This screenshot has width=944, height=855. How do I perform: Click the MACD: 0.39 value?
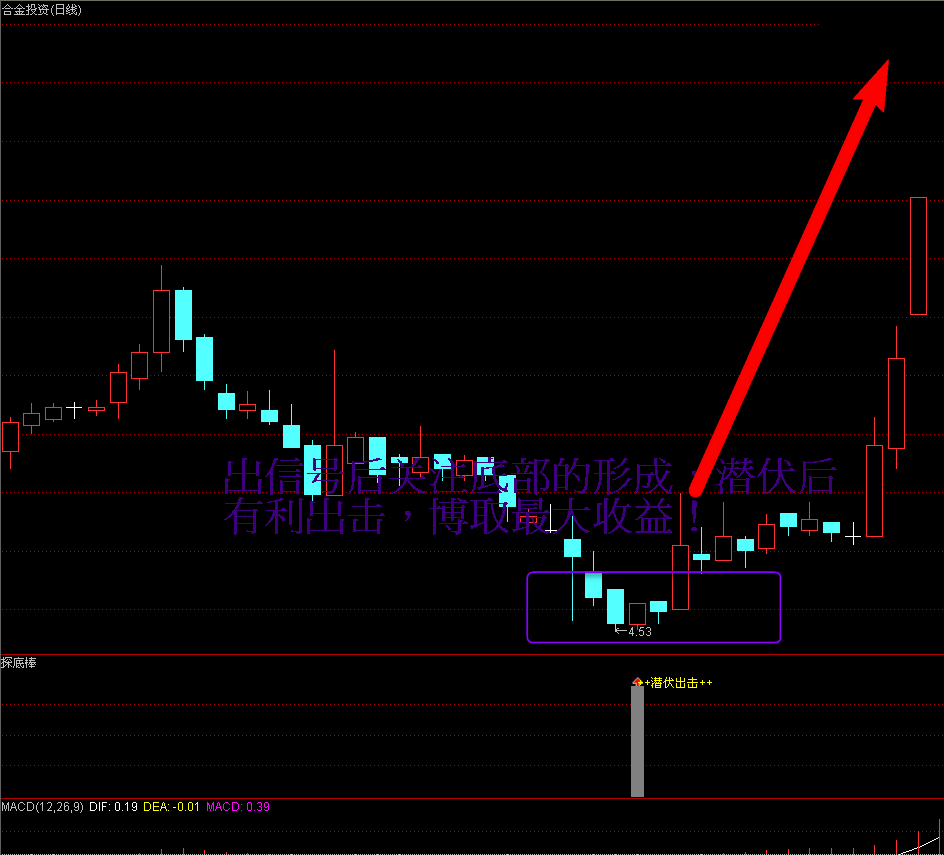pyautogui.click(x=238, y=807)
